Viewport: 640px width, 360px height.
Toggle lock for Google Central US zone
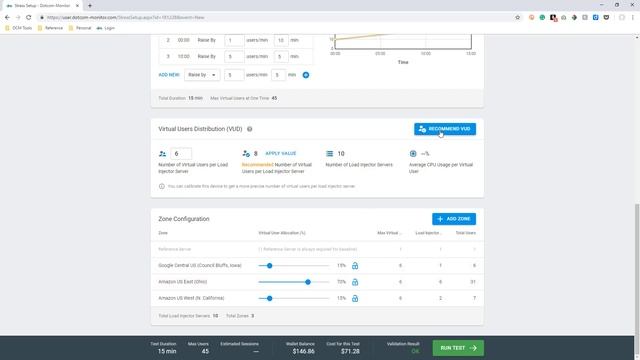click(x=355, y=266)
